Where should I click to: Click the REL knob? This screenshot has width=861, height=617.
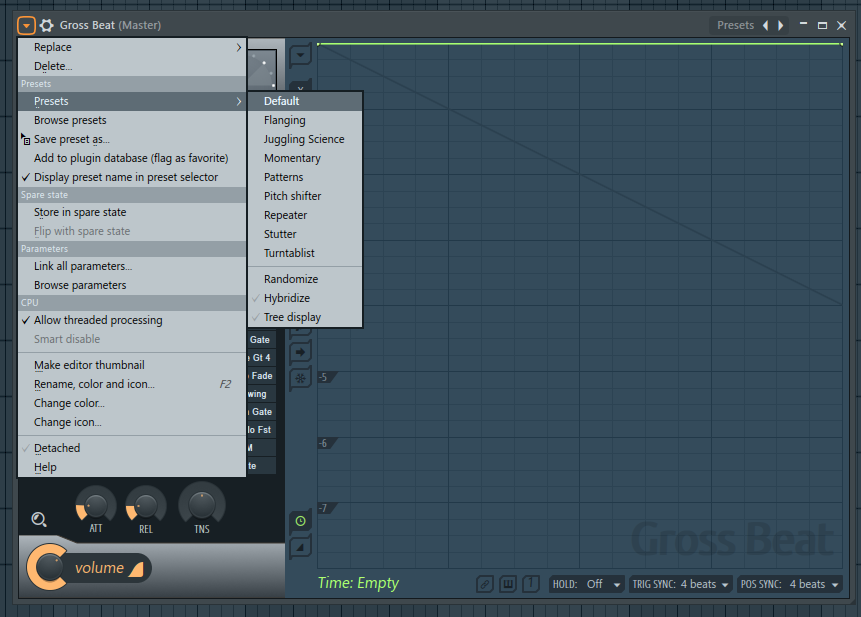click(146, 506)
